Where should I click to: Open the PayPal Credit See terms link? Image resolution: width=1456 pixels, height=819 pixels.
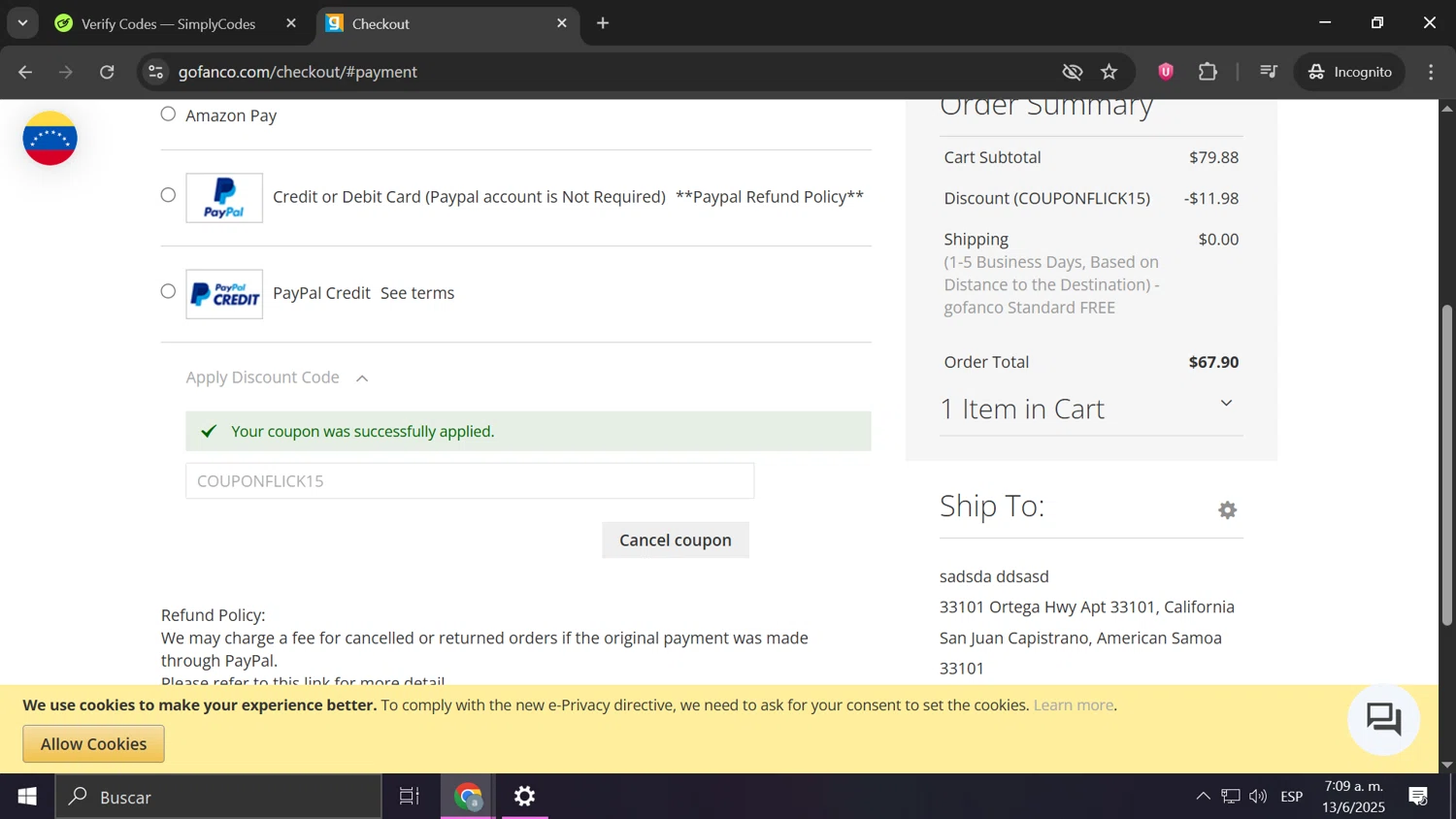(417, 293)
